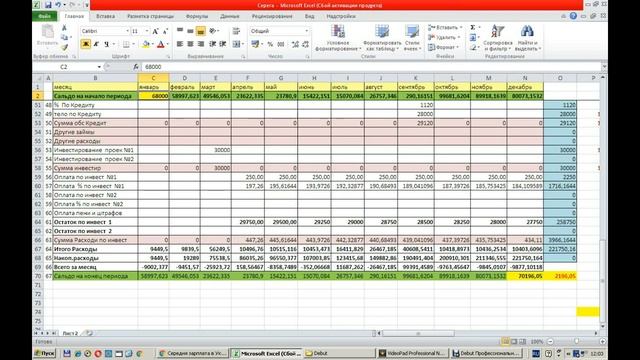The width and height of the screenshot is (640, 360).
Task: Open the Файл (File) tab
Action: pyautogui.click(x=44, y=16)
